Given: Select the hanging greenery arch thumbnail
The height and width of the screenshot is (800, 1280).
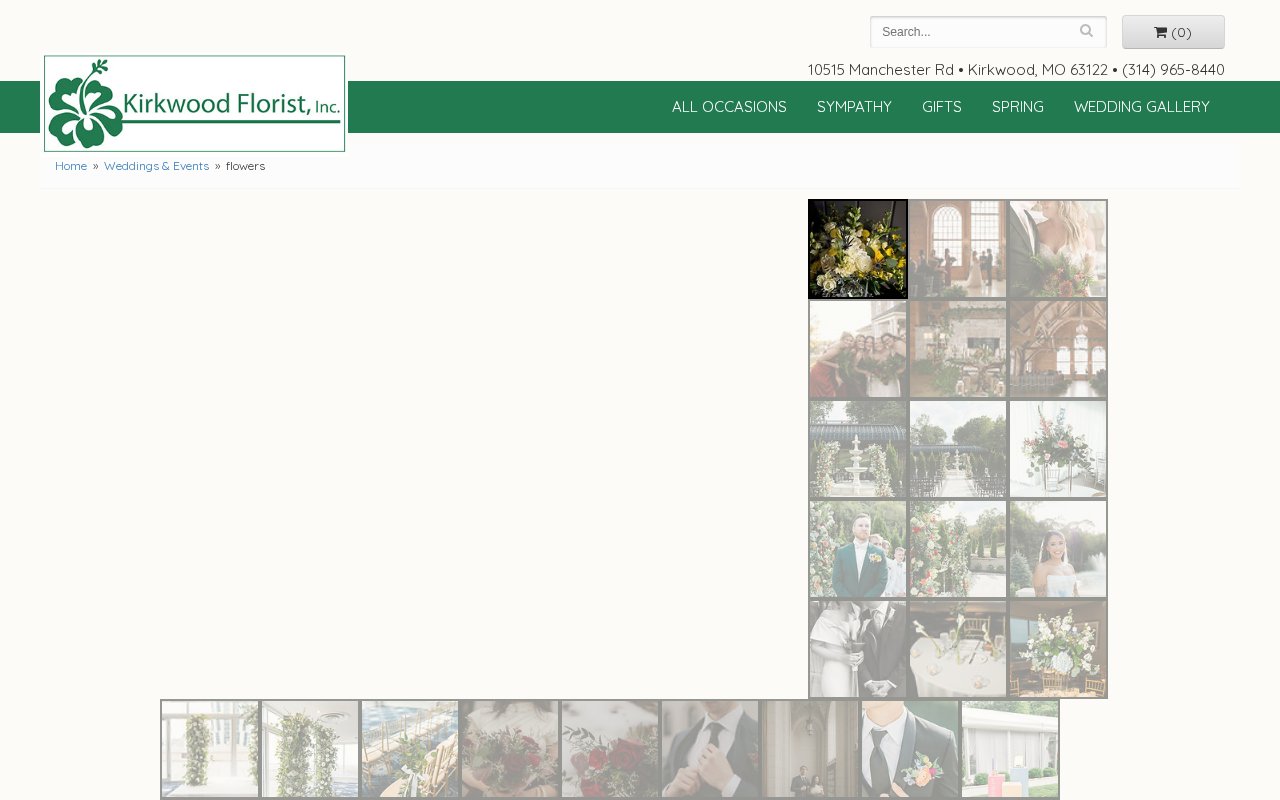Looking at the screenshot, I should 310,749.
